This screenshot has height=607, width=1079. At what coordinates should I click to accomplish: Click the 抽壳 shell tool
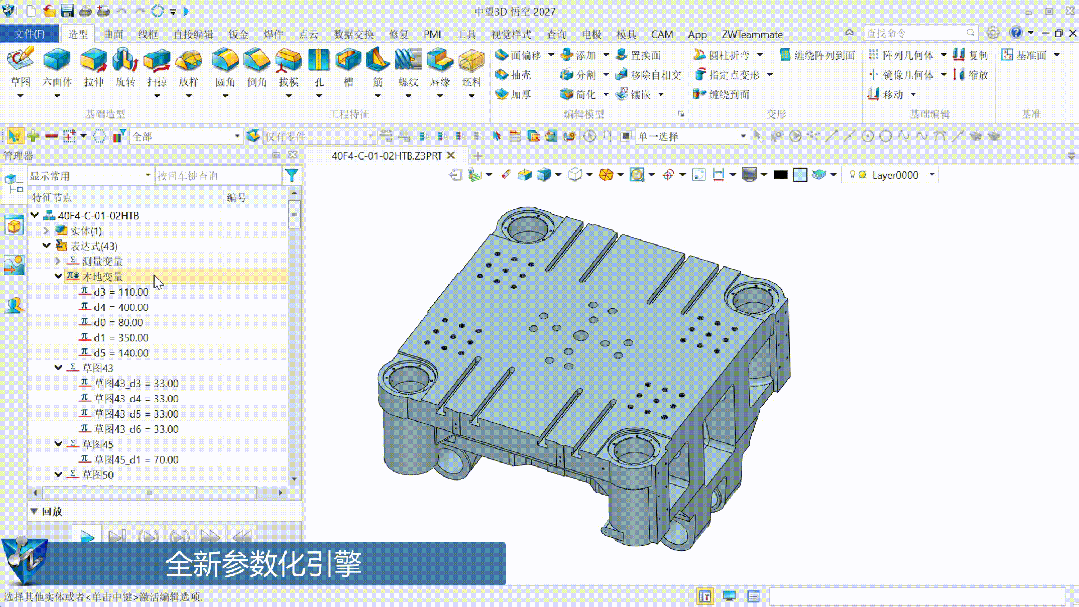click(x=513, y=74)
